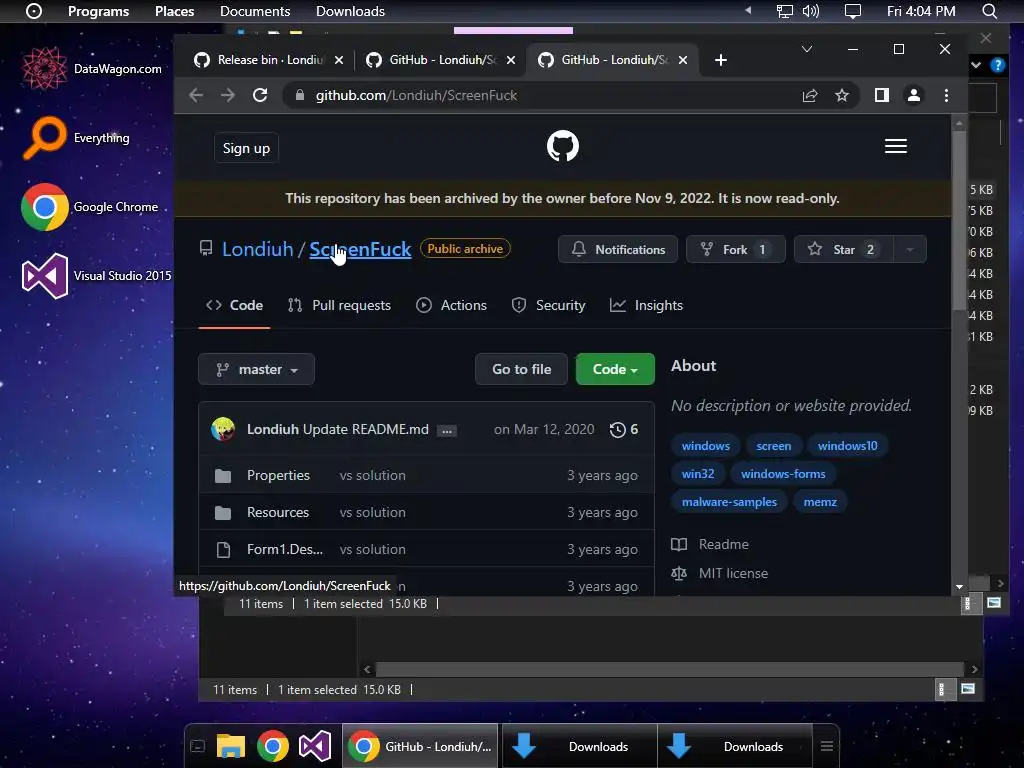Click the volume icon in top panel
The width and height of the screenshot is (1024, 768).
(x=810, y=11)
